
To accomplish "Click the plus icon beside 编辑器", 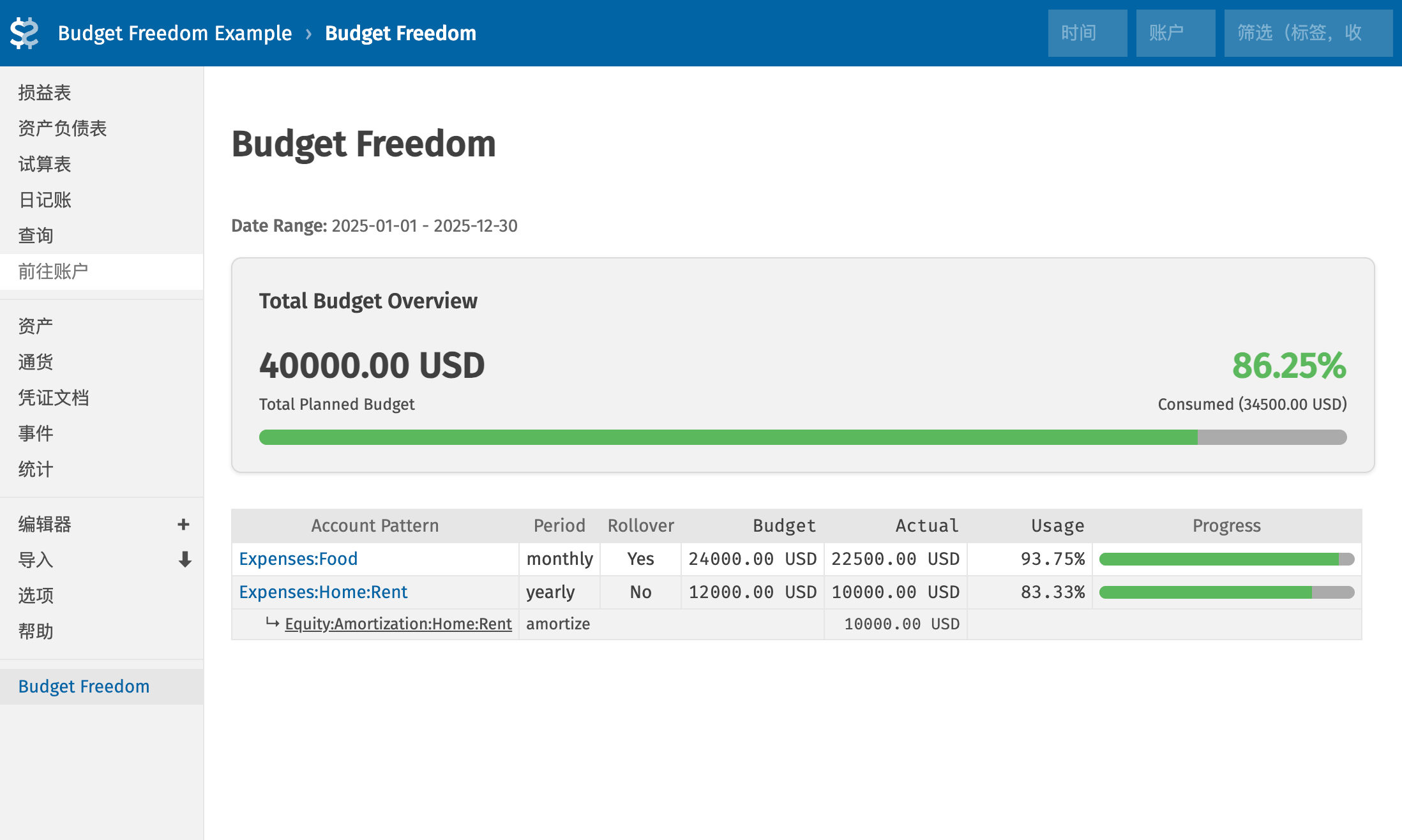I will (x=183, y=525).
